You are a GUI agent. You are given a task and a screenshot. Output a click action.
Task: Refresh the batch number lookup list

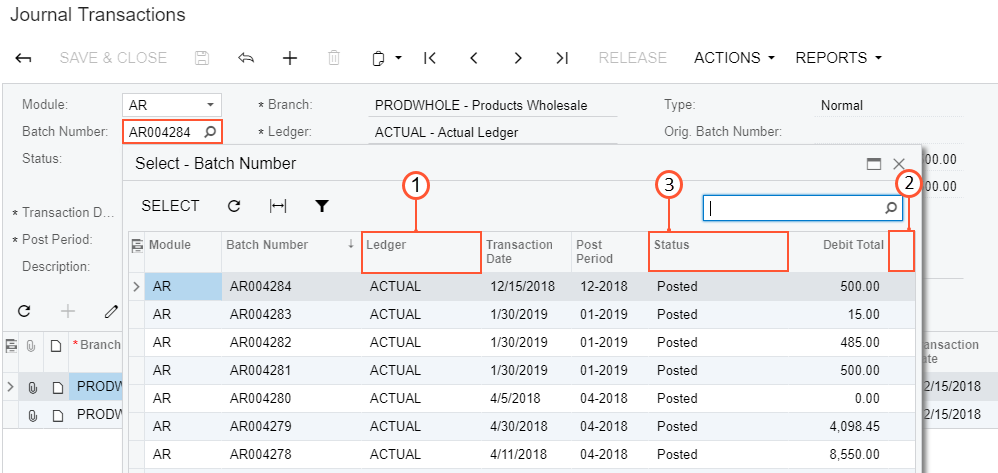(234, 206)
